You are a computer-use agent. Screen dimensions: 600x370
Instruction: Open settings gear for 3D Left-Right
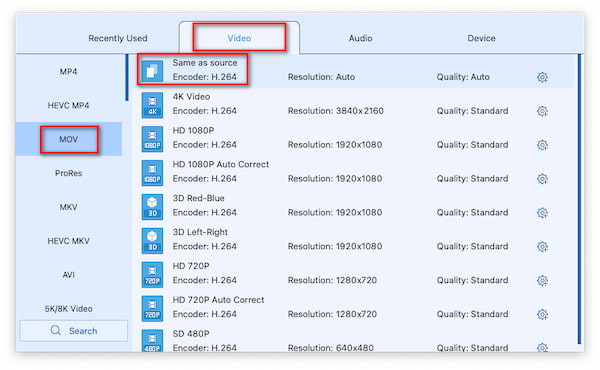click(542, 246)
